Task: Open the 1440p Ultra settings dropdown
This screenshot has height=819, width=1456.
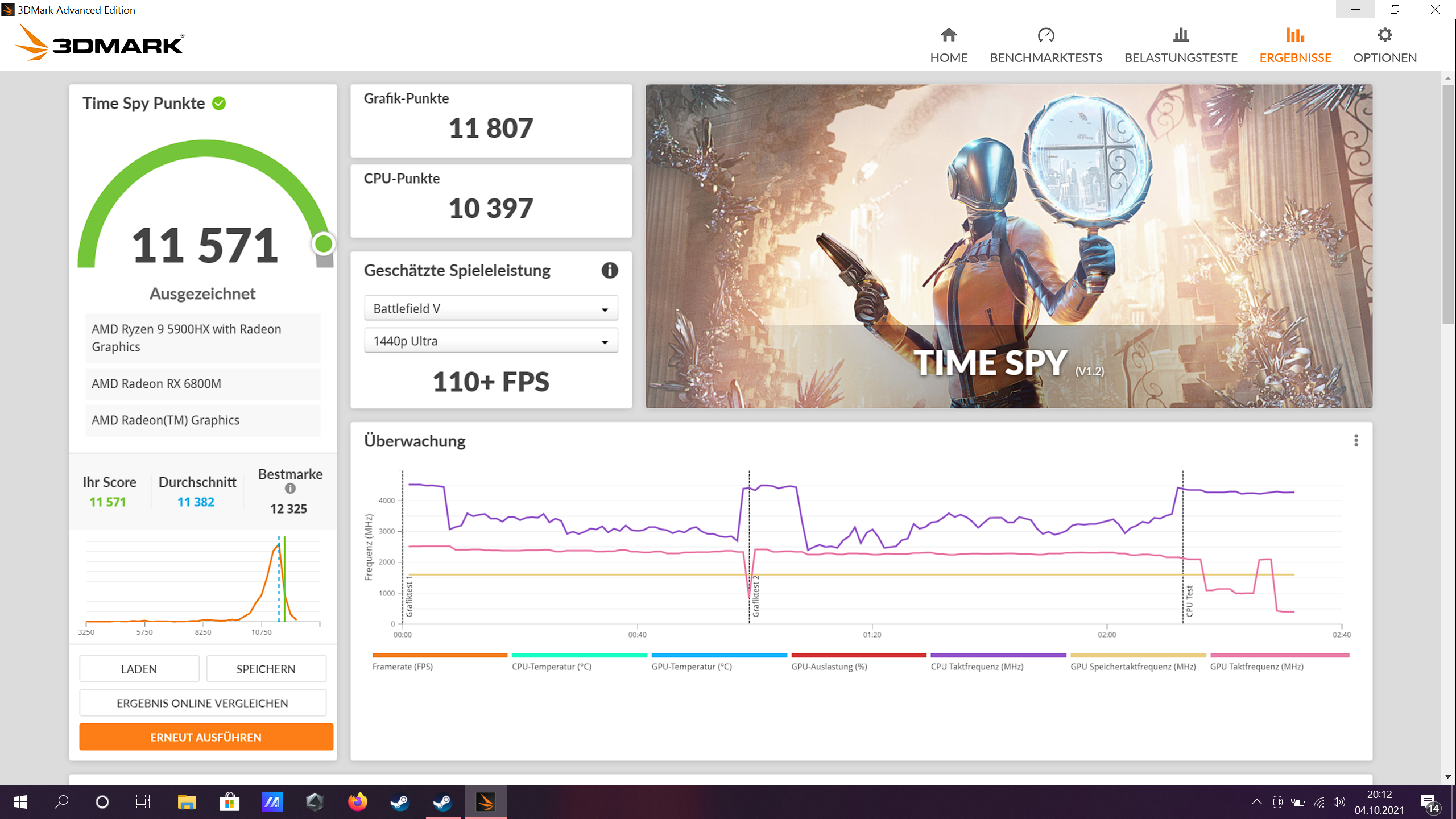Action: click(x=490, y=340)
